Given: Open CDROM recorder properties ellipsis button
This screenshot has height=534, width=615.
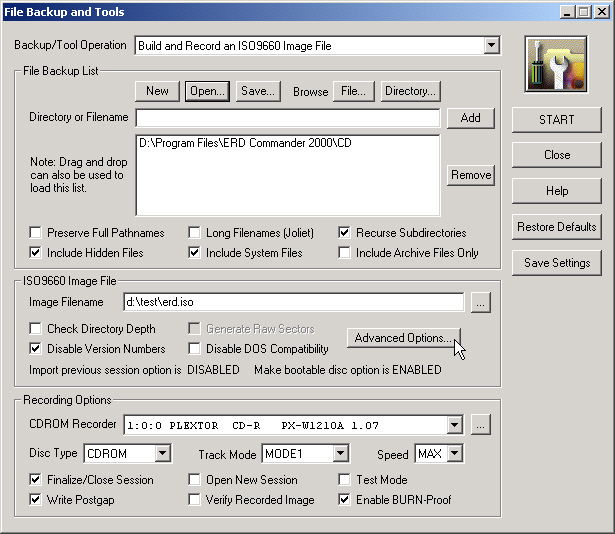Looking at the screenshot, I should tap(481, 425).
